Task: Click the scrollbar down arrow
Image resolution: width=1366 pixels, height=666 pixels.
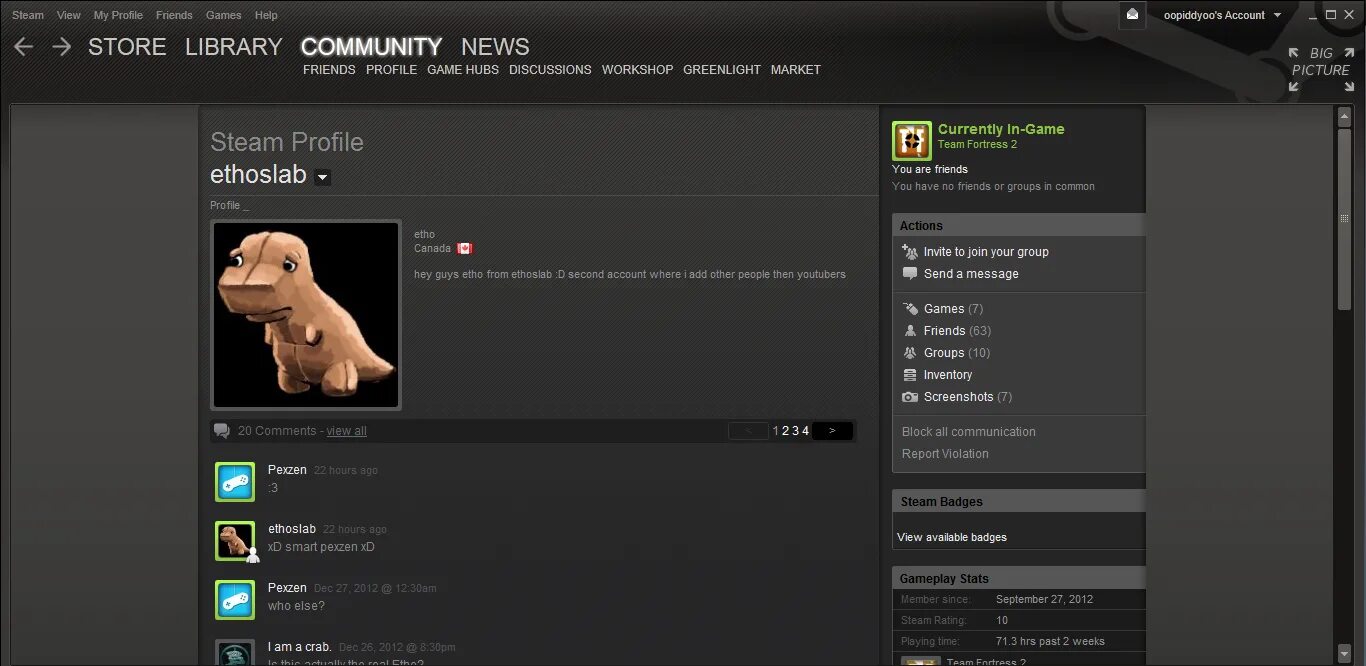Action: (1344, 652)
